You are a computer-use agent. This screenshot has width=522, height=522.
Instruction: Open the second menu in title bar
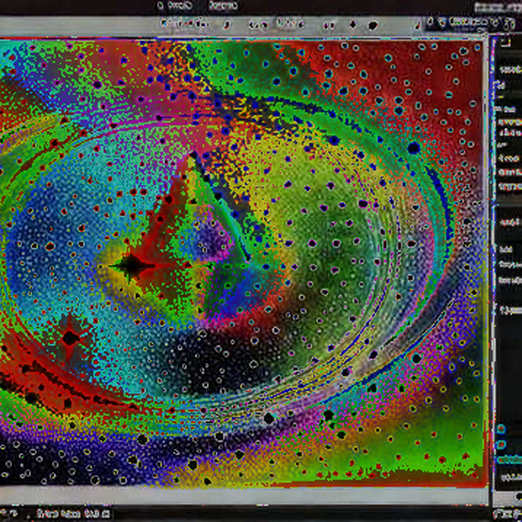pyautogui.click(x=223, y=5)
